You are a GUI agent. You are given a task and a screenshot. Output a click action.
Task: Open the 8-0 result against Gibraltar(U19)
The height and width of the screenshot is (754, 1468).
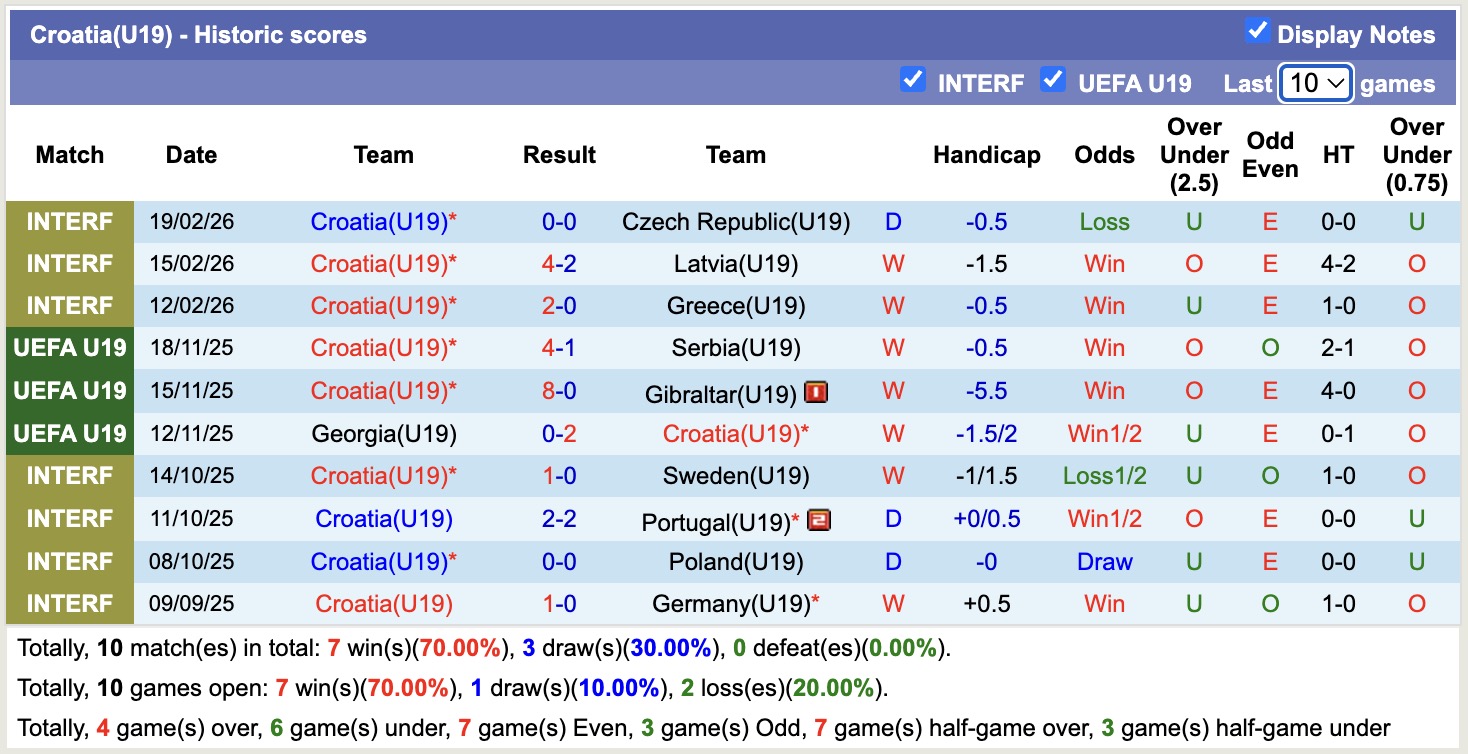(559, 391)
